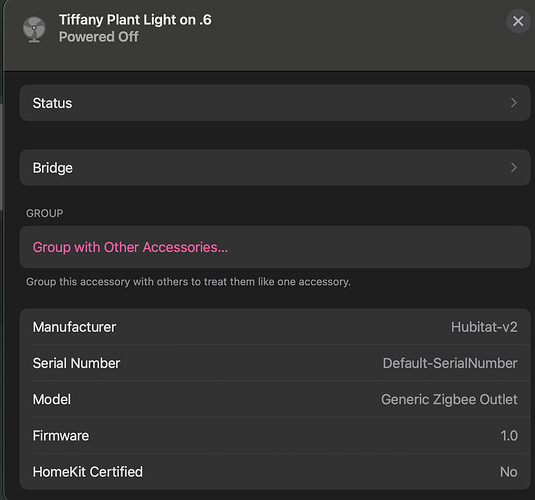Click the Powered Off status text
Image resolution: width=535 pixels, height=500 pixels.
tap(99, 37)
